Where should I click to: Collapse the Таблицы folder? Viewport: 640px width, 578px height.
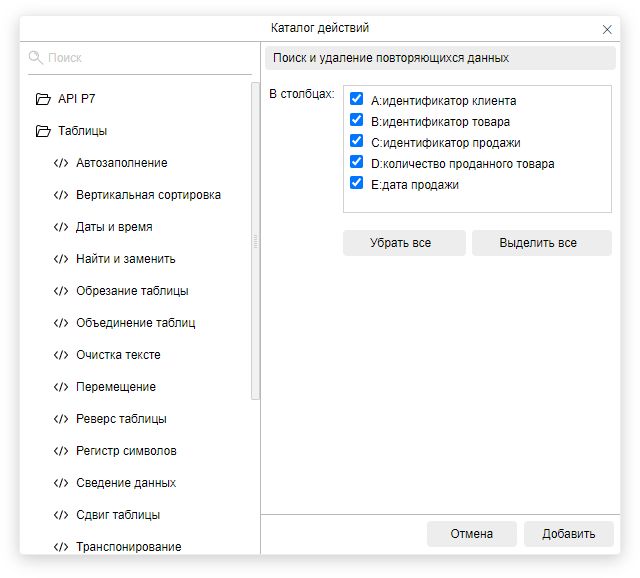(43, 131)
